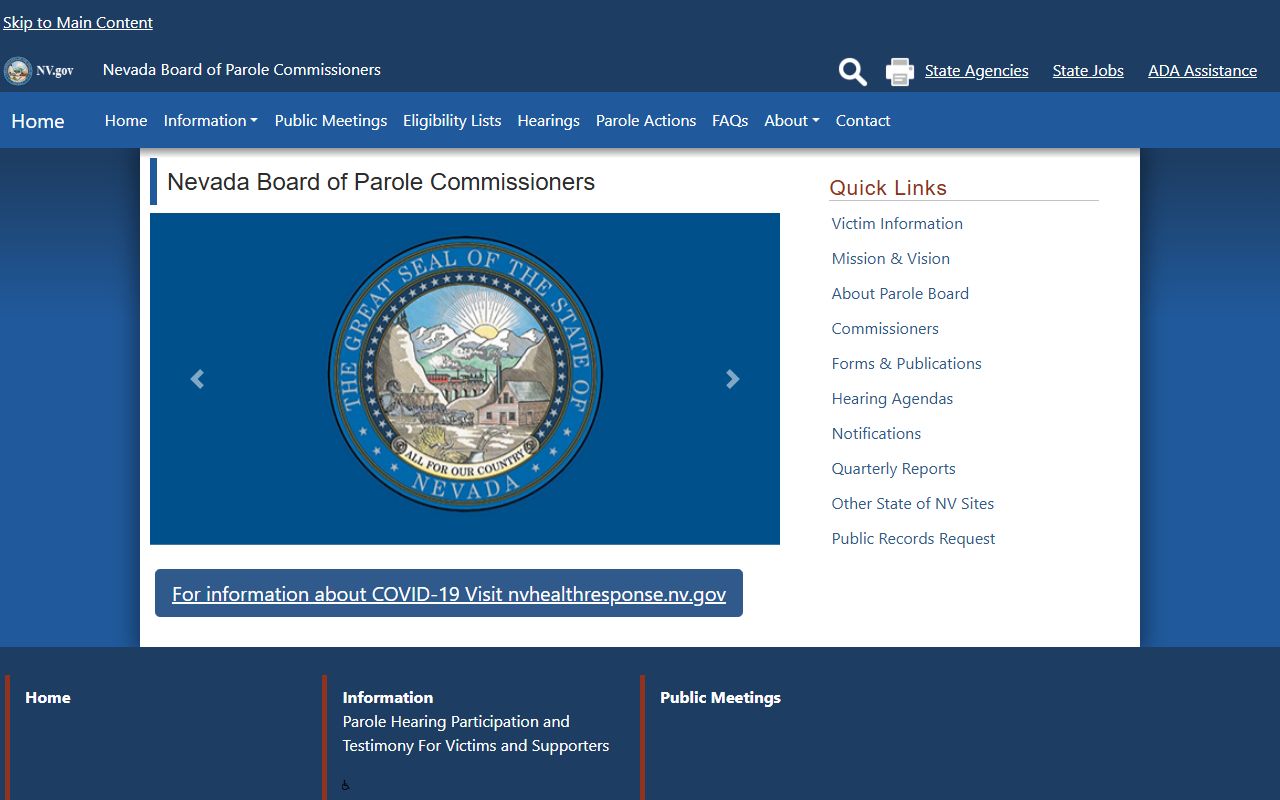The width and height of the screenshot is (1280, 800).
Task: Open Notifications quick link
Action: pyautogui.click(x=876, y=434)
